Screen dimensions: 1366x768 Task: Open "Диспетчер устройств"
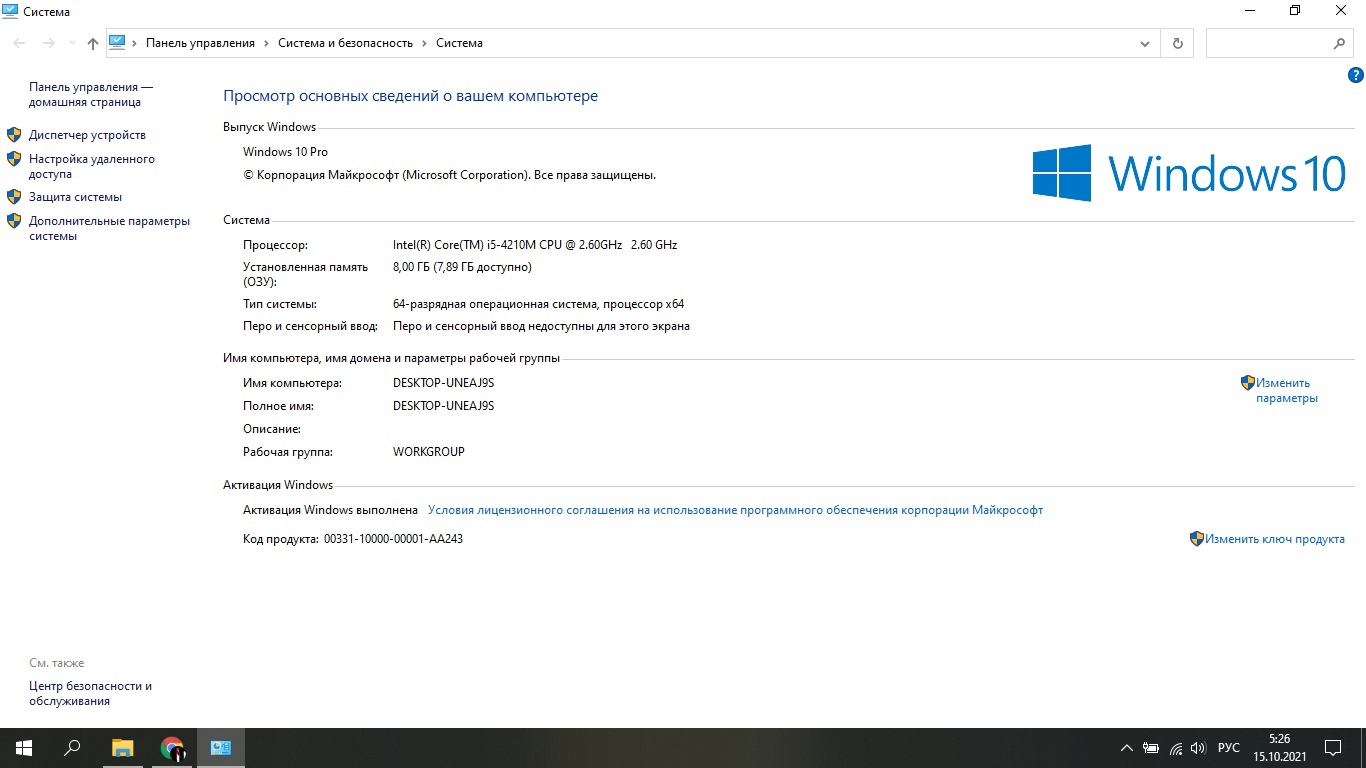pos(87,135)
